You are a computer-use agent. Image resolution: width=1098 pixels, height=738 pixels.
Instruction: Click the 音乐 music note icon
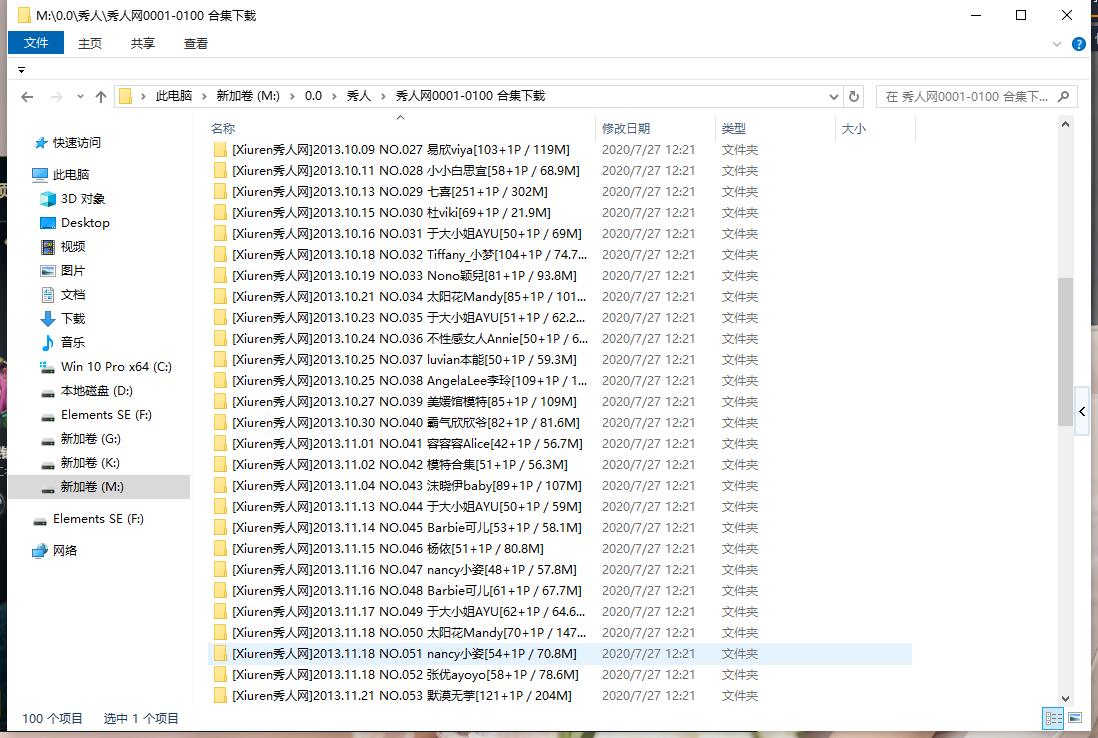point(48,342)
